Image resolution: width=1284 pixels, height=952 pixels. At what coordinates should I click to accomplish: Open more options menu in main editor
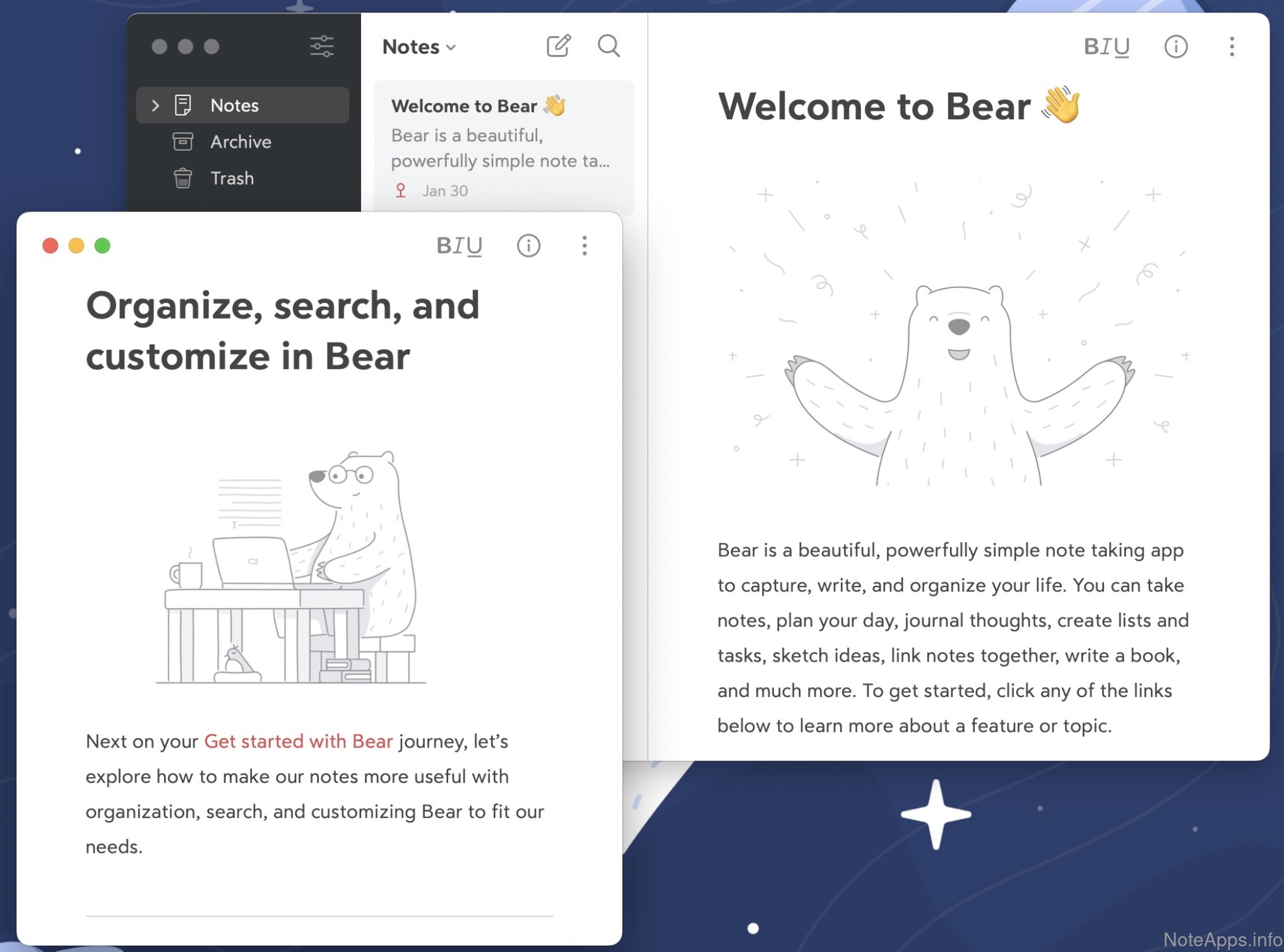coord(1232,47)
